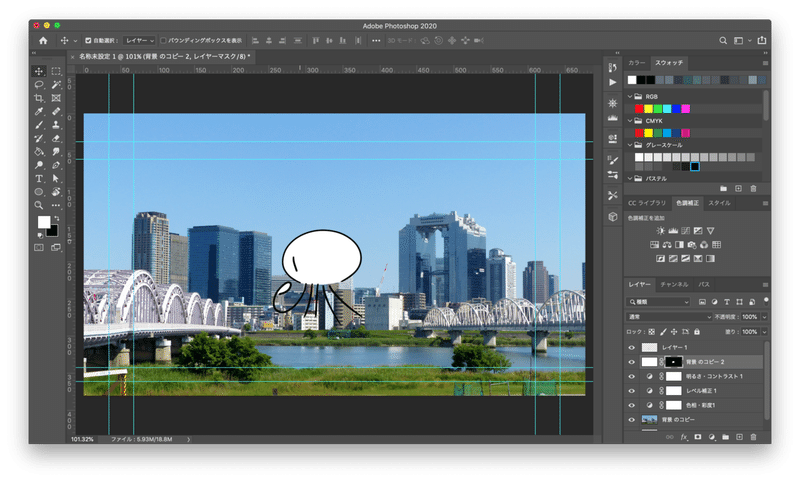Viewport: 800px width, 482px height.
Task: Click the fx layer style icon
Action: point(684,437)
